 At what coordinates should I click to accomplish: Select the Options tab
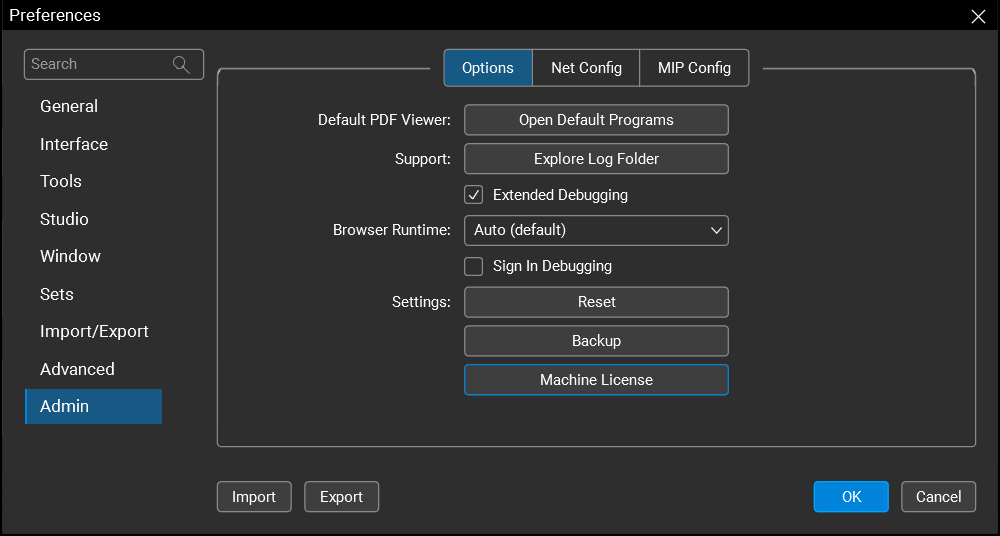[x=488, y=68]
